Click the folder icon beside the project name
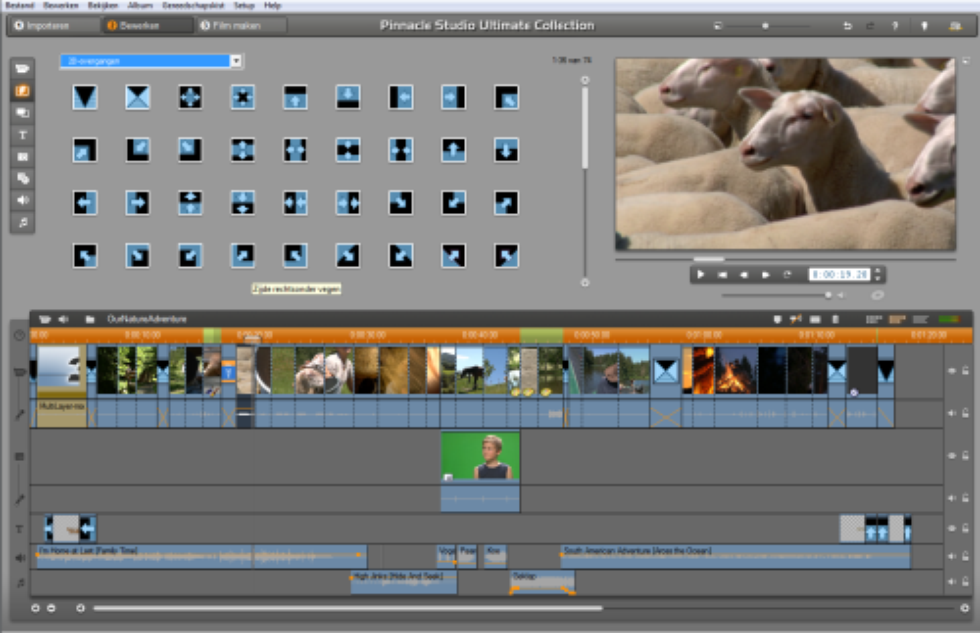The width and height of the screenshot is (980, 633). [x=90, y=319]
